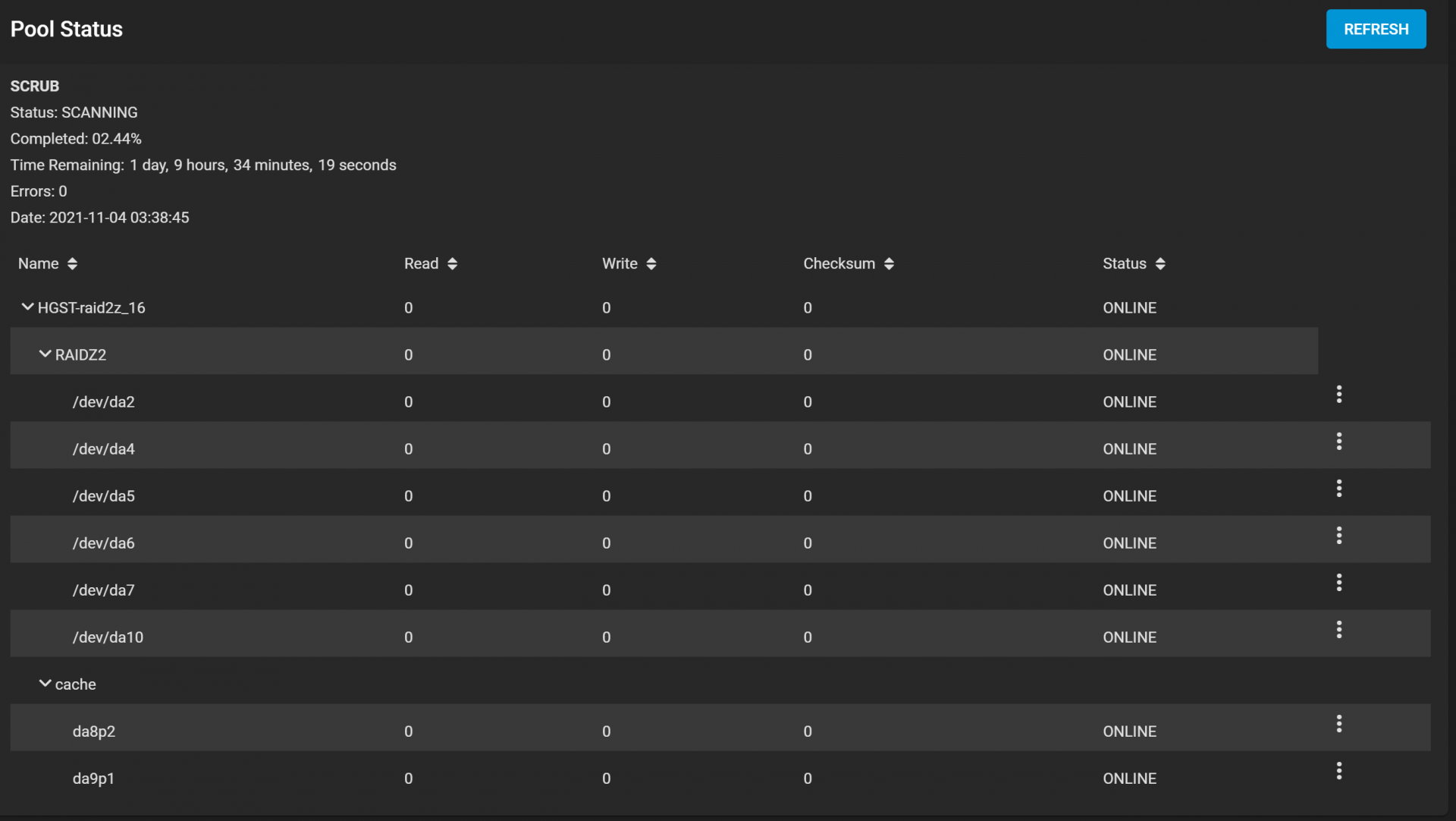The height and width of the screenshot is (821, 1456).
Task: Collapse the RAIDZ2 vdev node
Action: (x=45, y=354)
